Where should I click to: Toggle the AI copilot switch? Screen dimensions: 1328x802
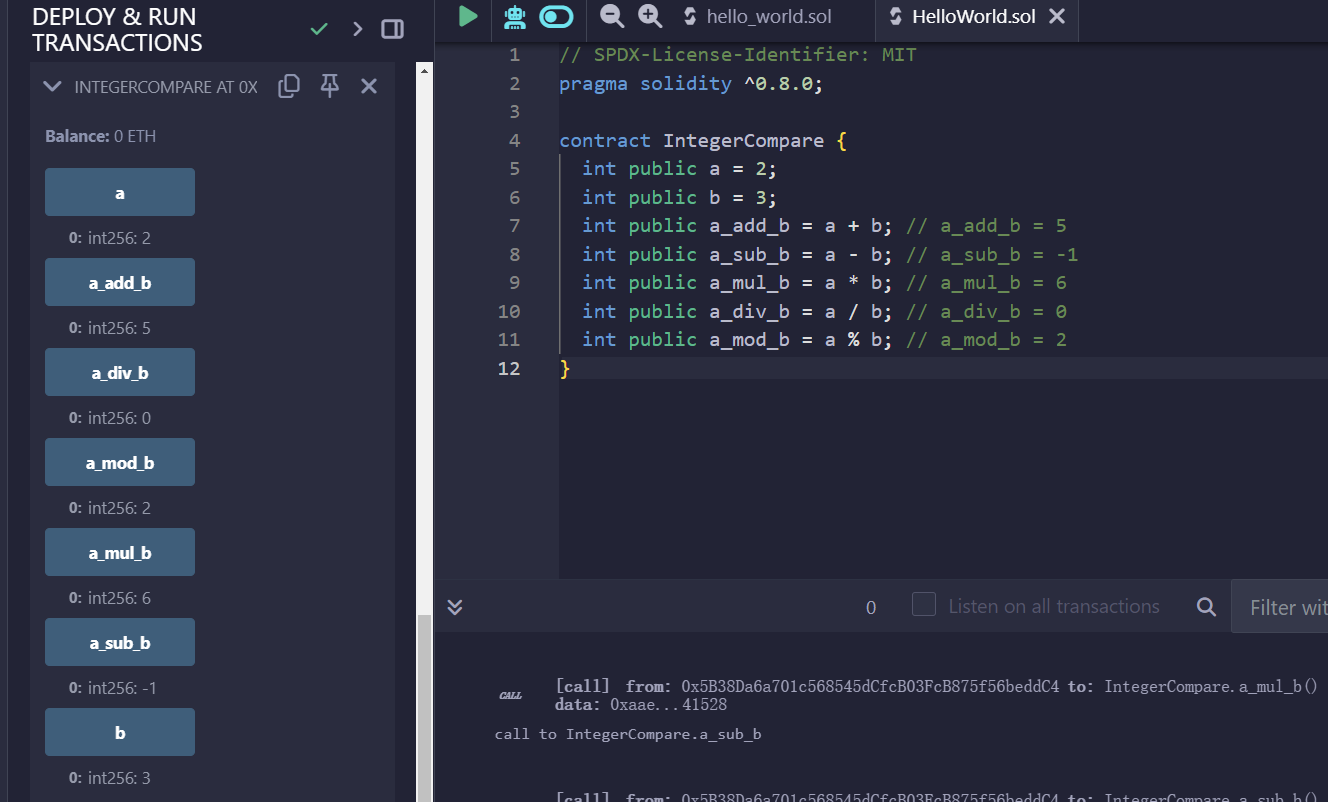coord(557,16)
